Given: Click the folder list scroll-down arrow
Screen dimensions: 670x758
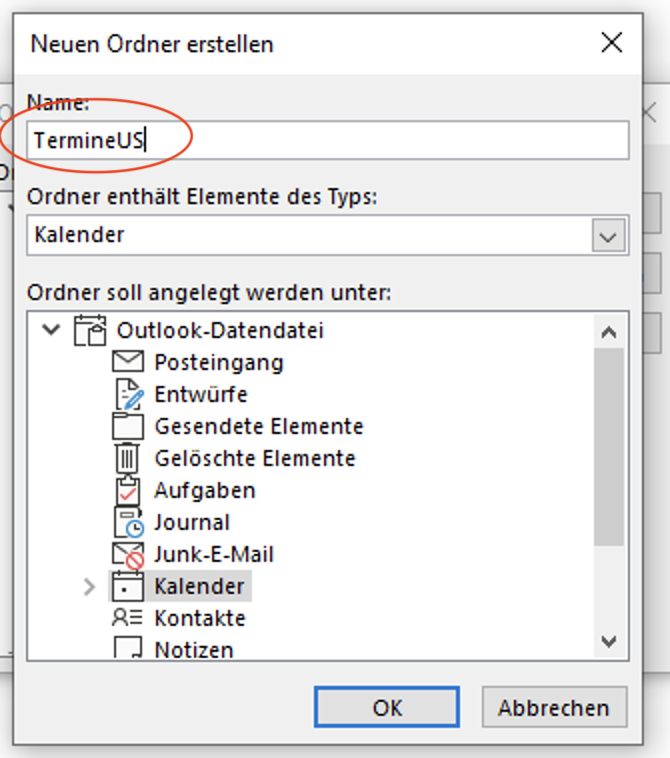Looking at the screenshot, I should (x=608, y=641).
